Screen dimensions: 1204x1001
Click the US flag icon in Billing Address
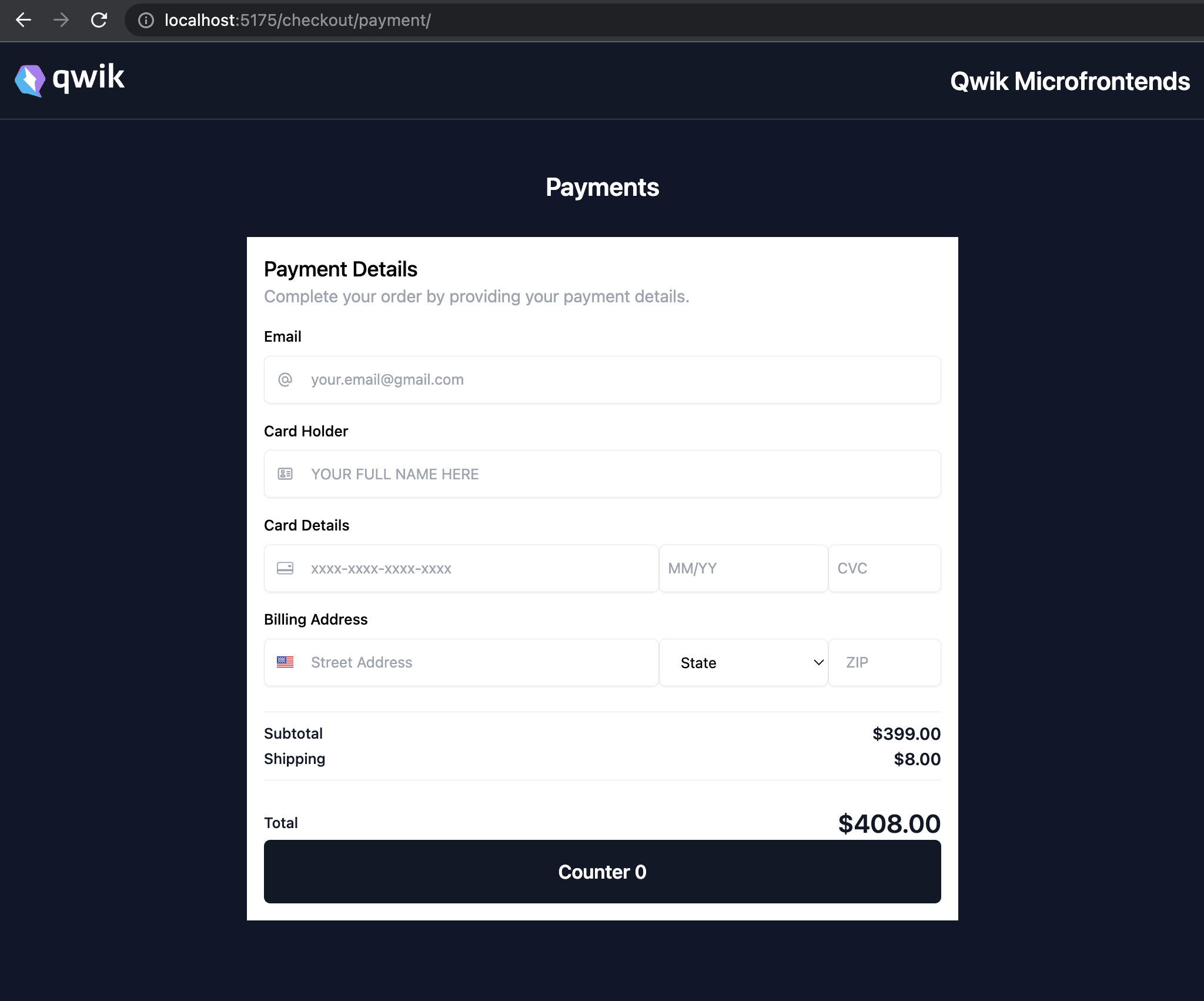pos(285,662)
